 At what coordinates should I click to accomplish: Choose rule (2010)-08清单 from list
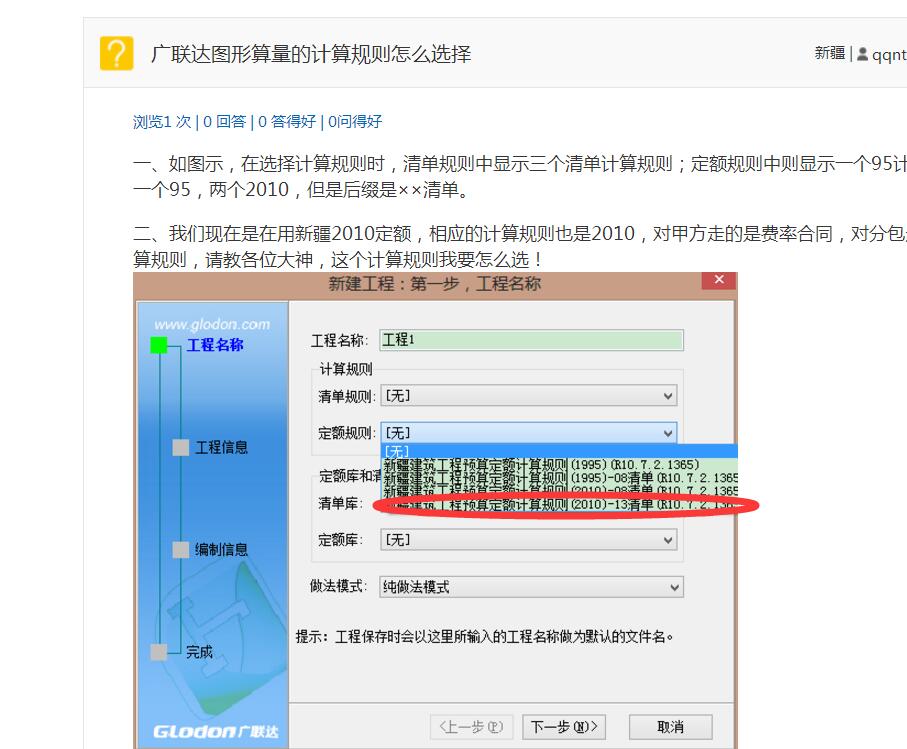[559, 490]
